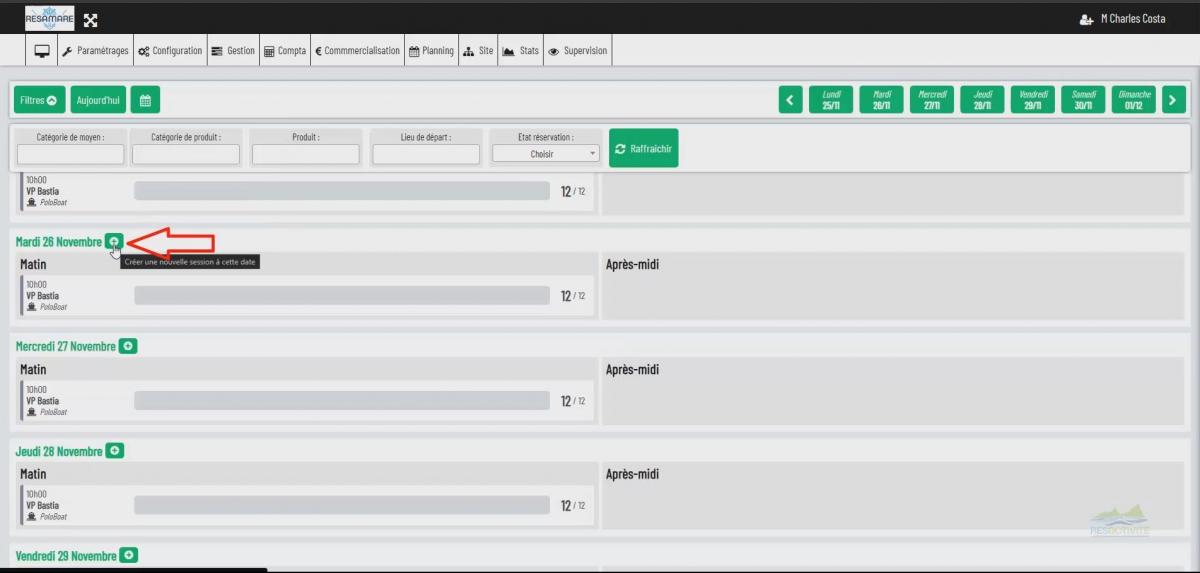This screenshot has height=573, width=1200.
Task: Click the Jeudi 28 Novembre date heading
Action: tap(59, 451)
